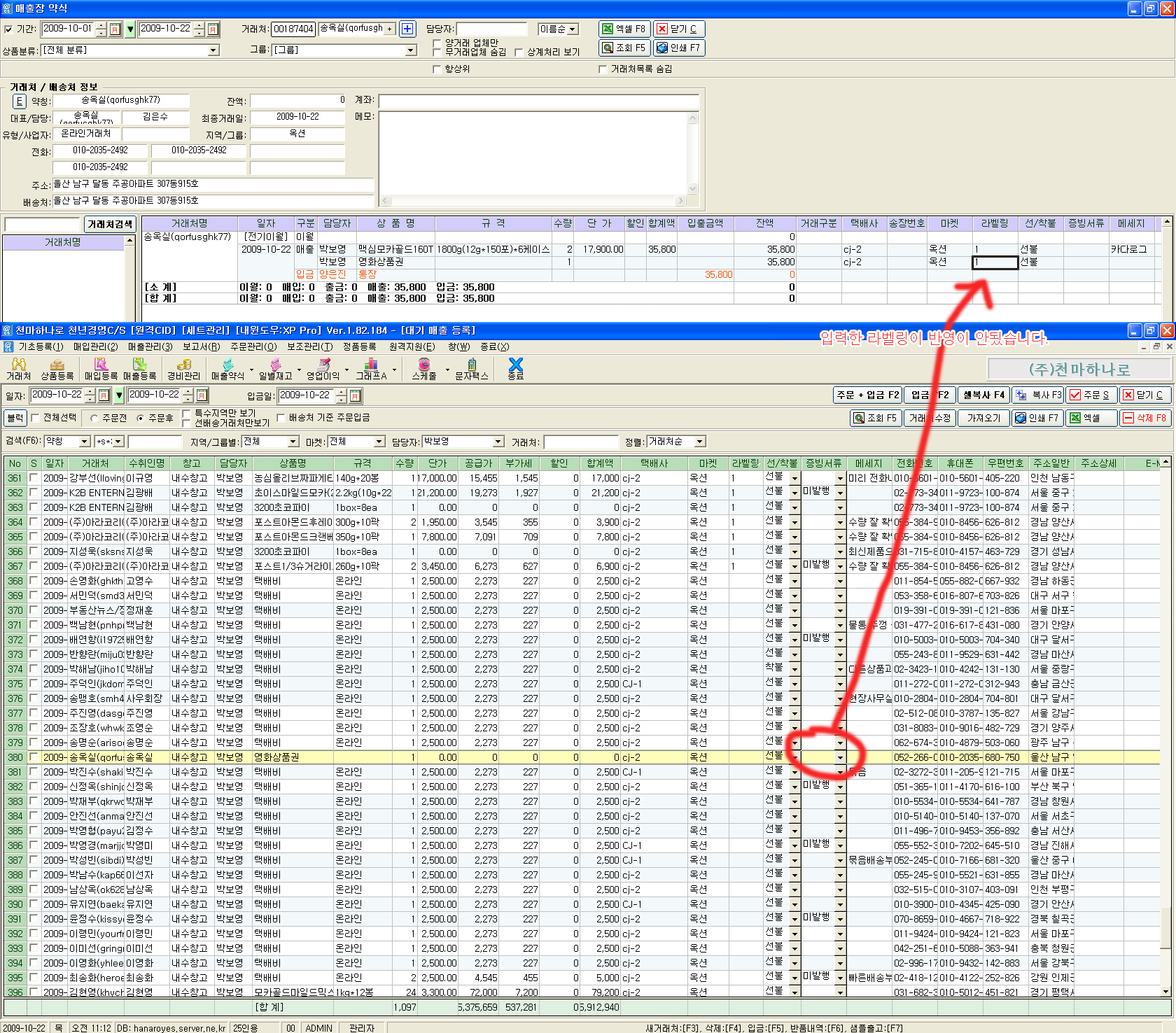
Task: Click 주문 S order button
Action: pos(1091,395)
